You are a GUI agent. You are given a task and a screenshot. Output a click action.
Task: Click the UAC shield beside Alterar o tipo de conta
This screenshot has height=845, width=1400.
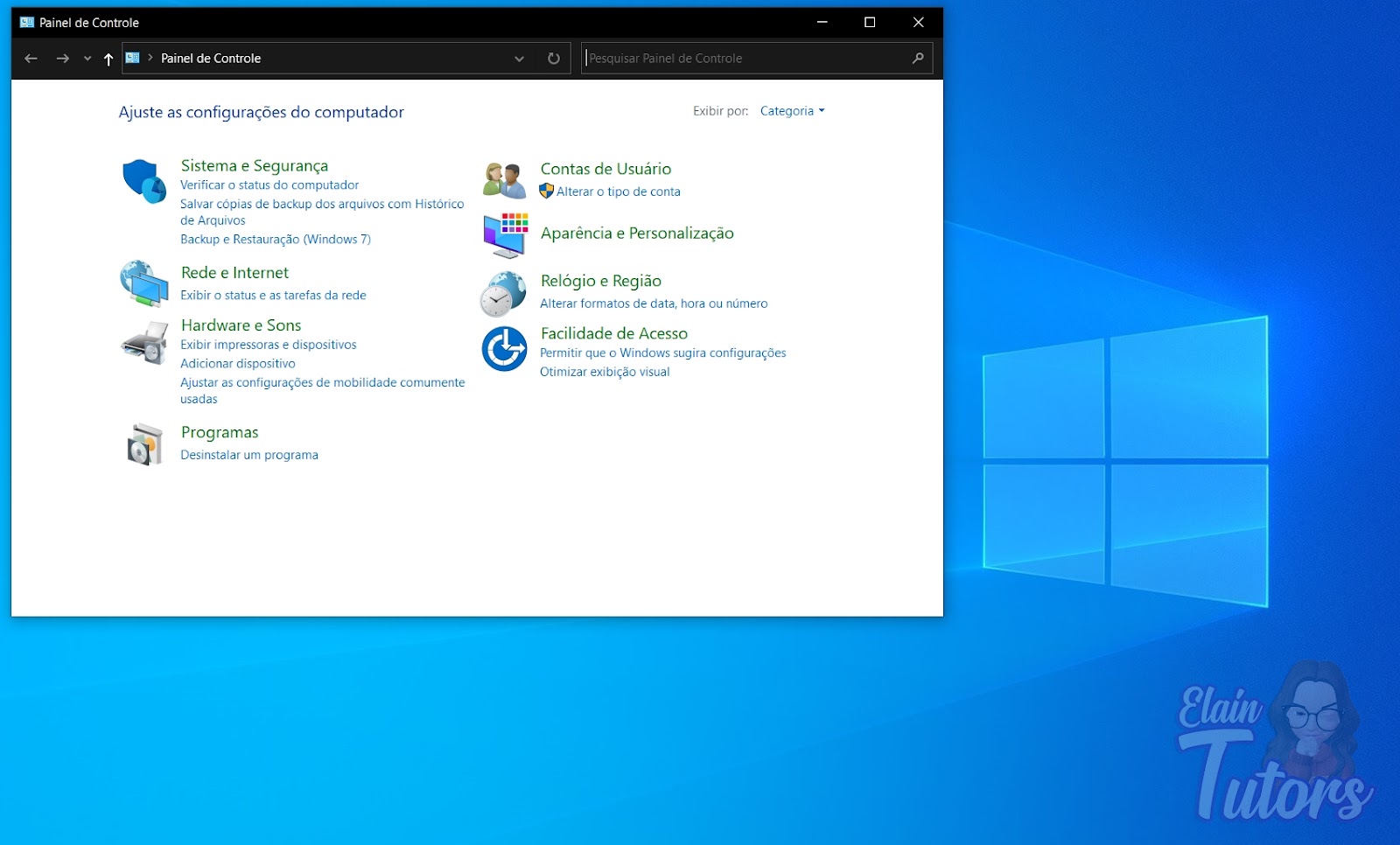547,191
